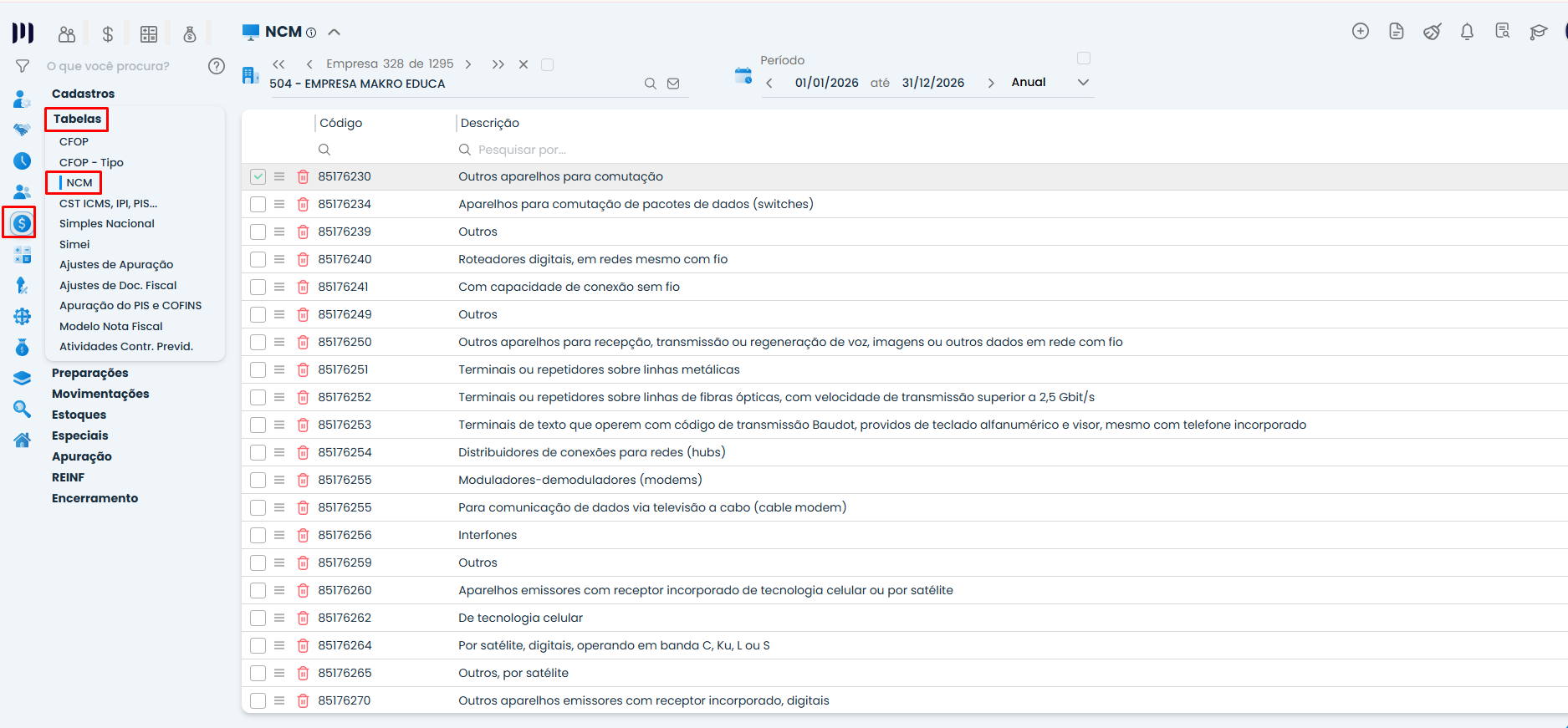Click the Estoques section link

(x=79, y=415)
